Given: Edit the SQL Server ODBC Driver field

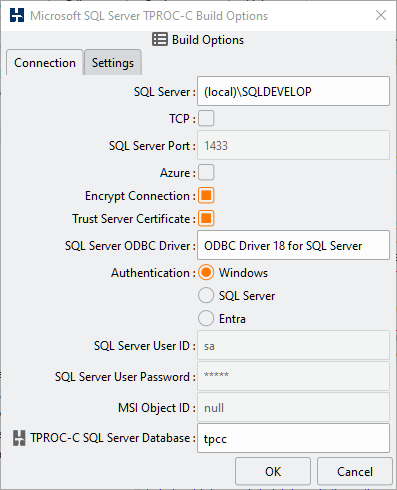Looking at the screenshot, I should [293, 245].
